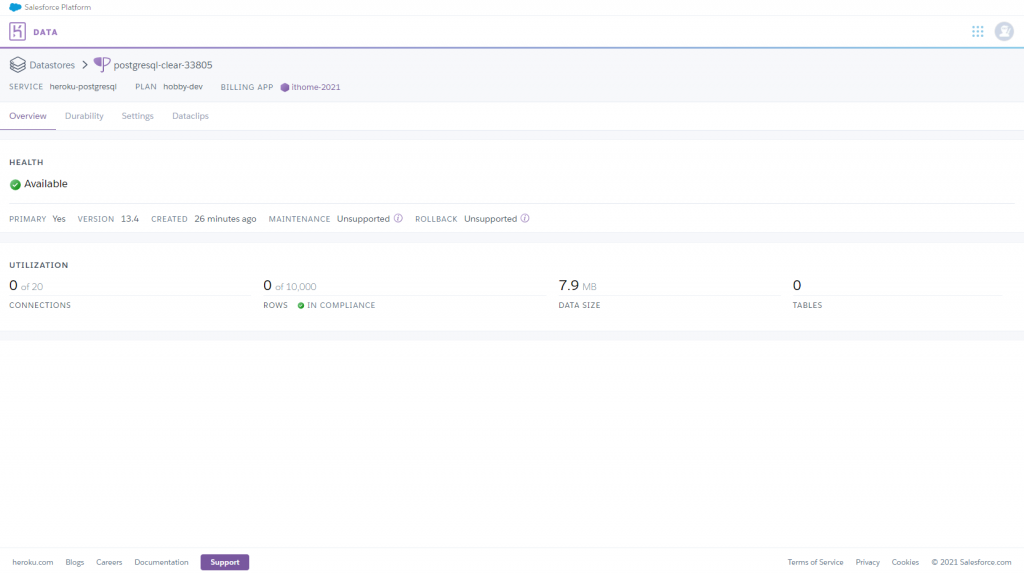The height and width of the screenshot is (574, 1024).
Task: Click the heroku-postgresql service value
Action: point(83,87)
